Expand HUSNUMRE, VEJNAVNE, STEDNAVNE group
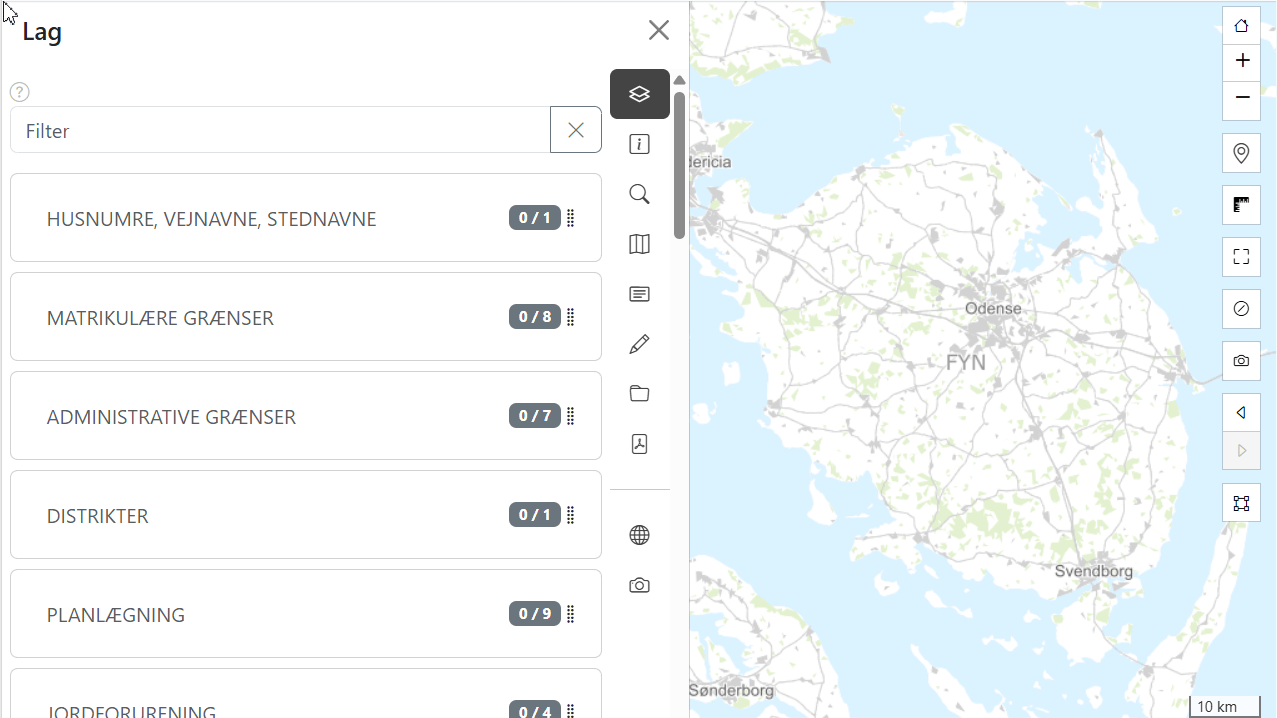This screenshot has height=718, width=1277. (211, 219)
